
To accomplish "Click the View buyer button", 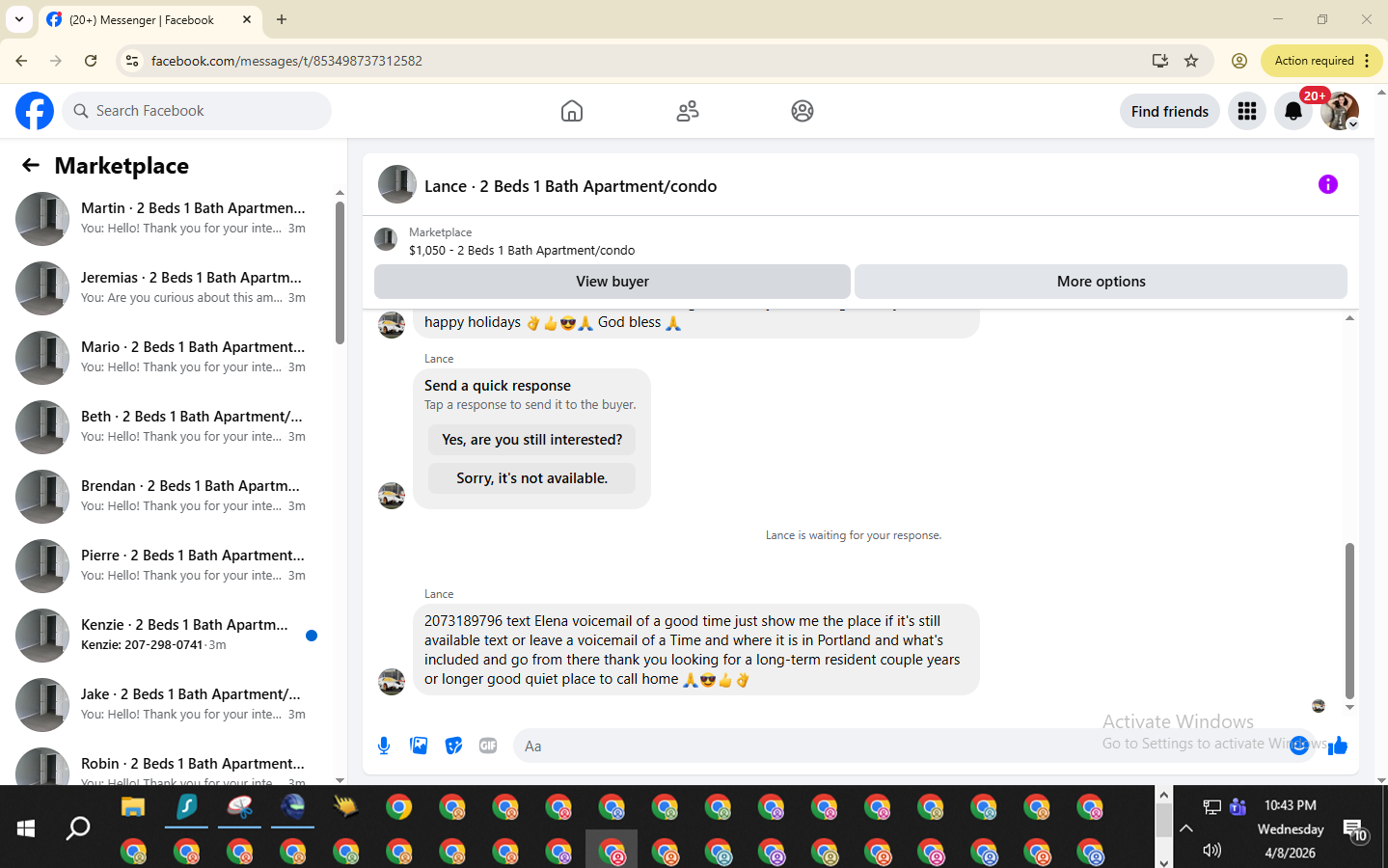I will click(x=612, y=282).
